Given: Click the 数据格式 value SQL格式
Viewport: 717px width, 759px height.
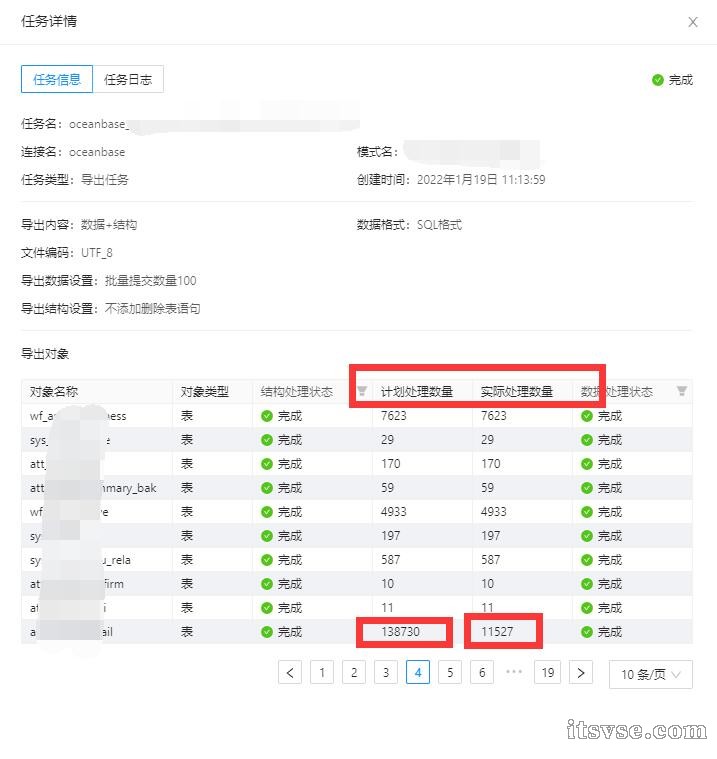Looking at the screenshot, I should click(439, 225).
